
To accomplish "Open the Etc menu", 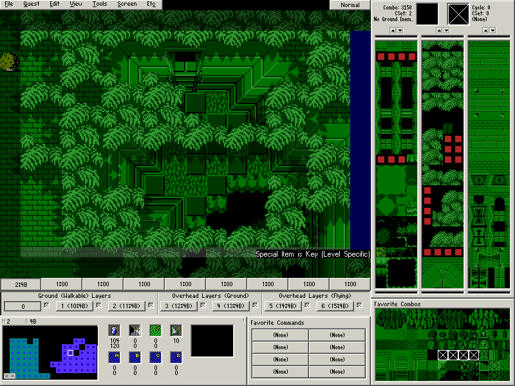I will pos(151,4).
